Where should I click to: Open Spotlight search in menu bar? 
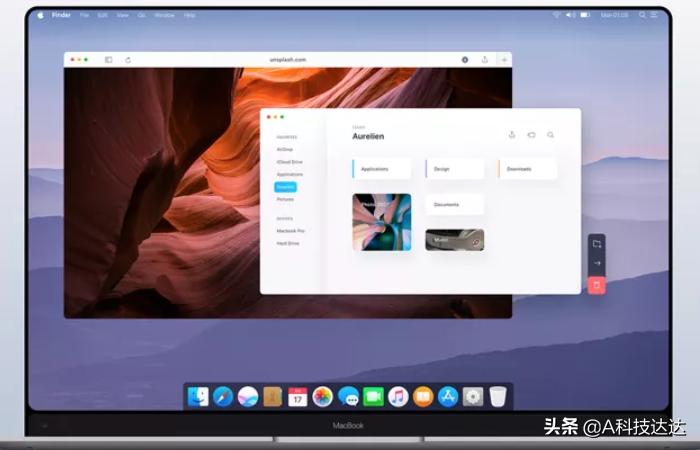[x=642, y=15]
